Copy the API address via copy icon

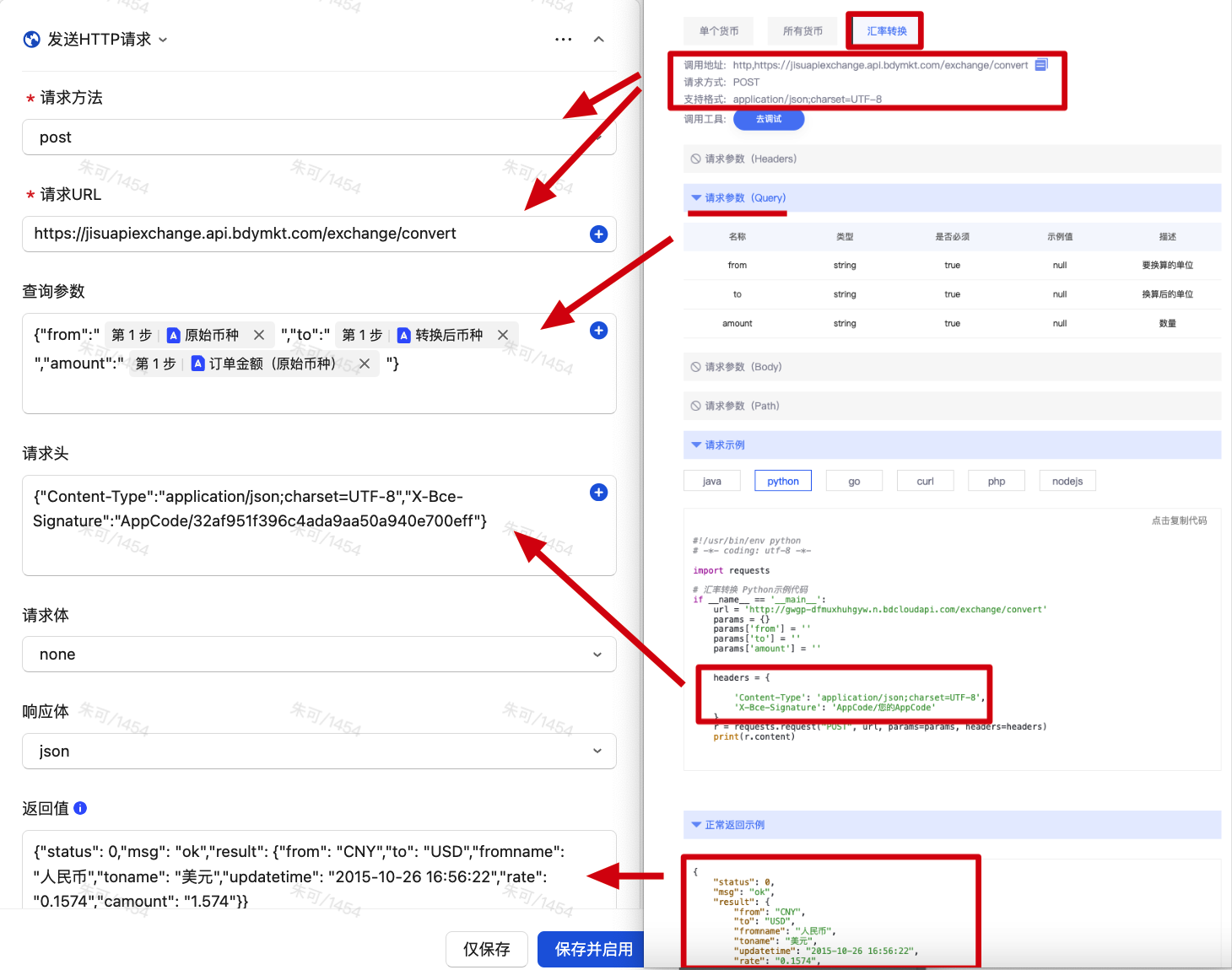point(1041,65)
